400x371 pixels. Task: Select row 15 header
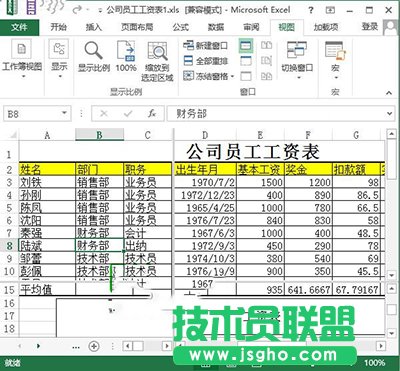9,290
